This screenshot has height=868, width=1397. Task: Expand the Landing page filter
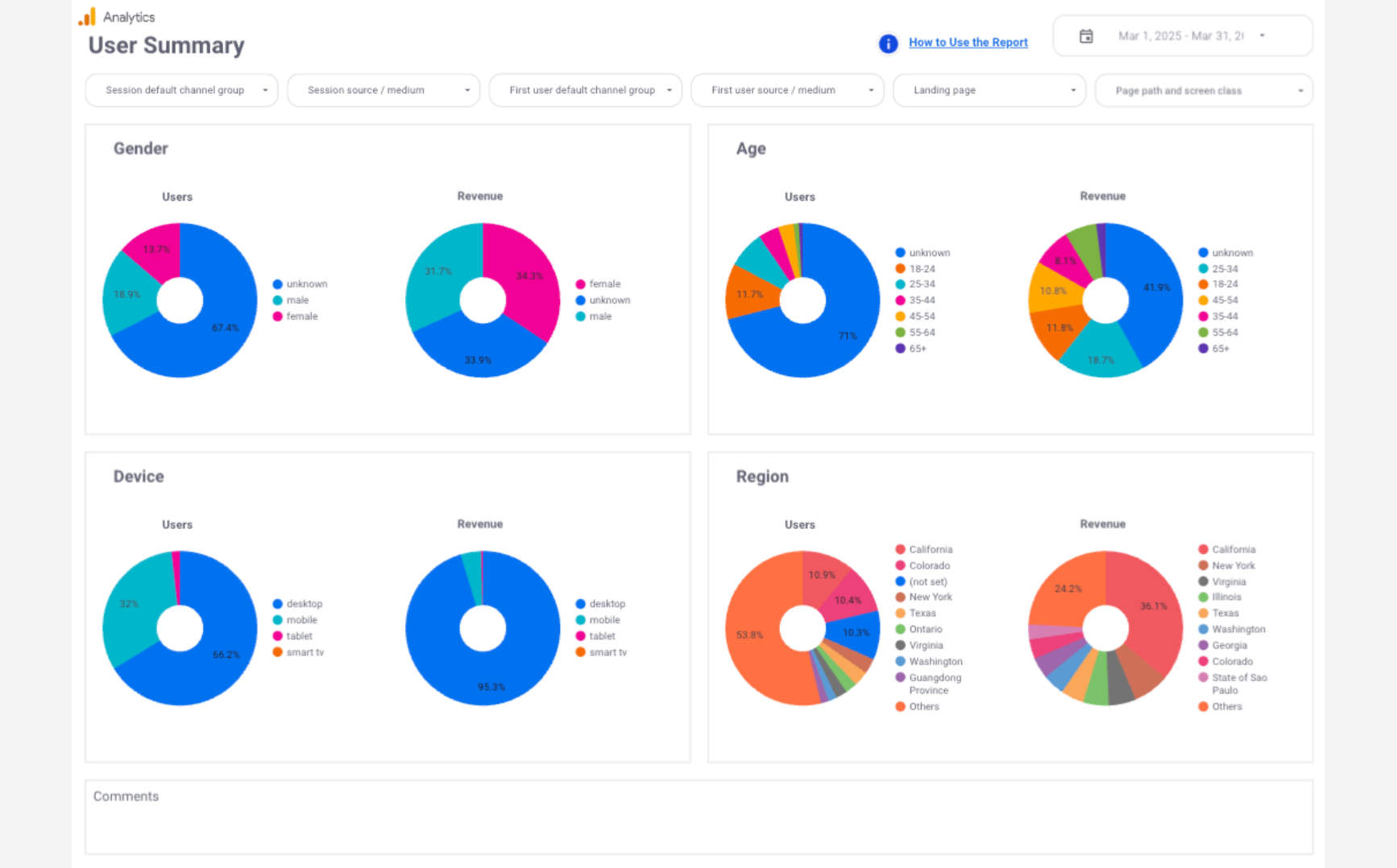(x=989, y=90)
